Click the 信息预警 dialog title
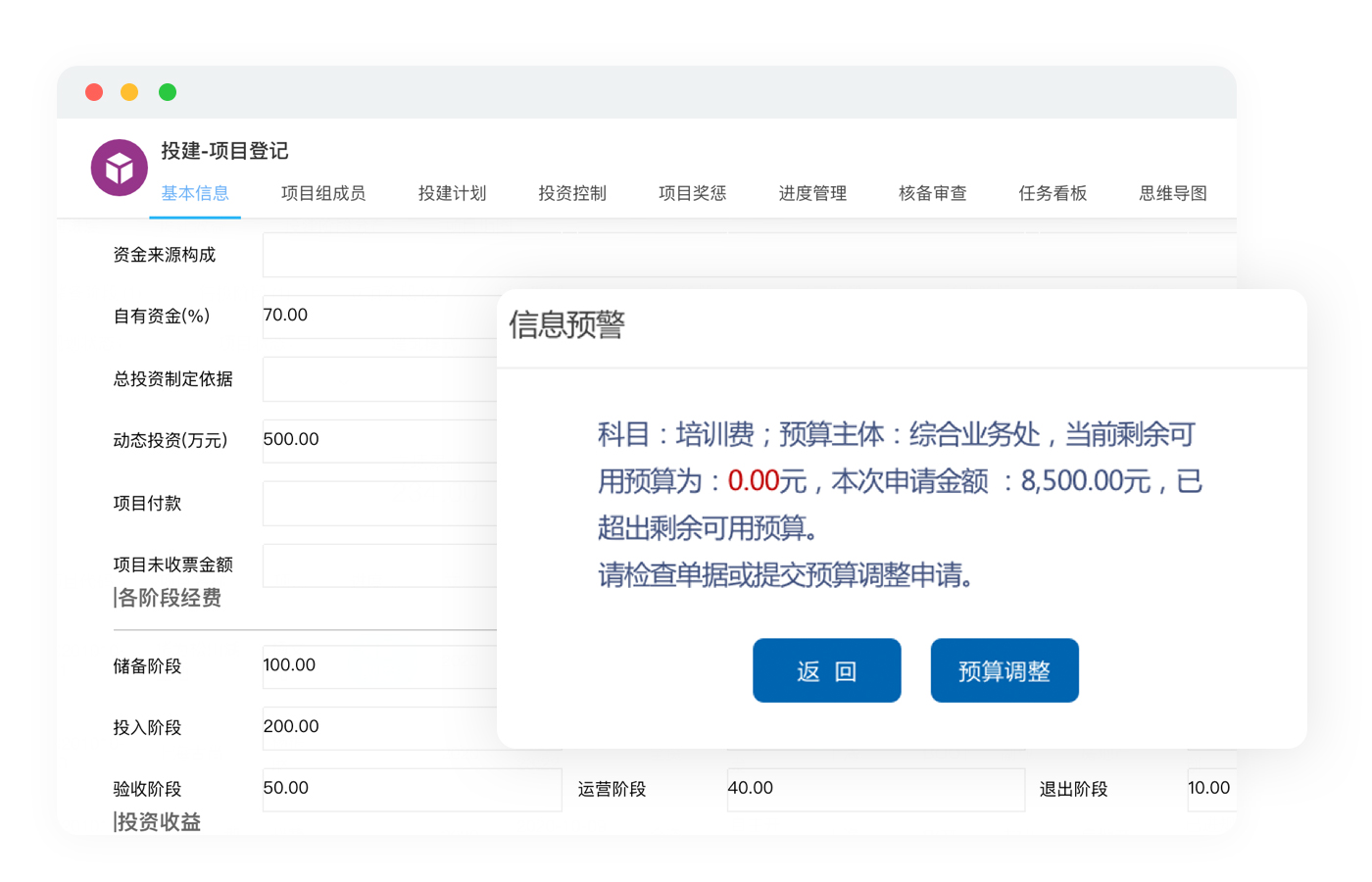 (566, 324)
